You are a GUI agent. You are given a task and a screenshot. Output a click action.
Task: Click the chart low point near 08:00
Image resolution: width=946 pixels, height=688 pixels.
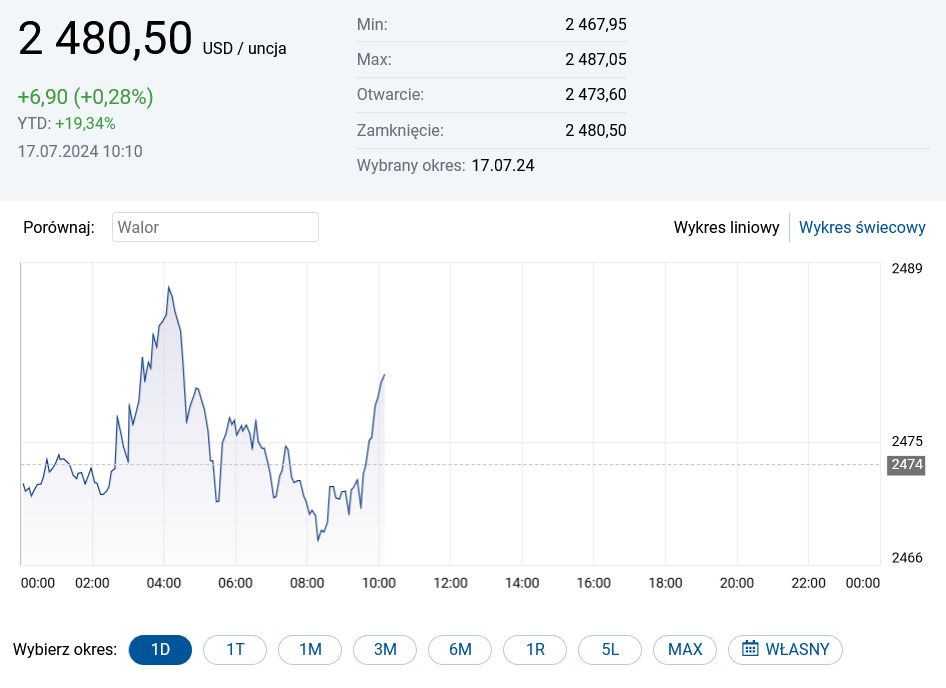coord(318,540)
